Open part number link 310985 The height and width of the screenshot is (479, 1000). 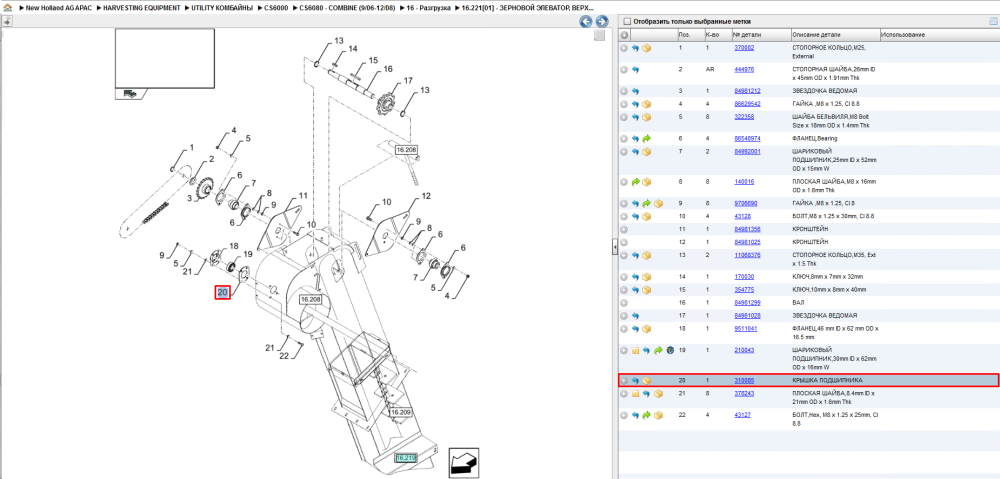[x=744, y=381]
